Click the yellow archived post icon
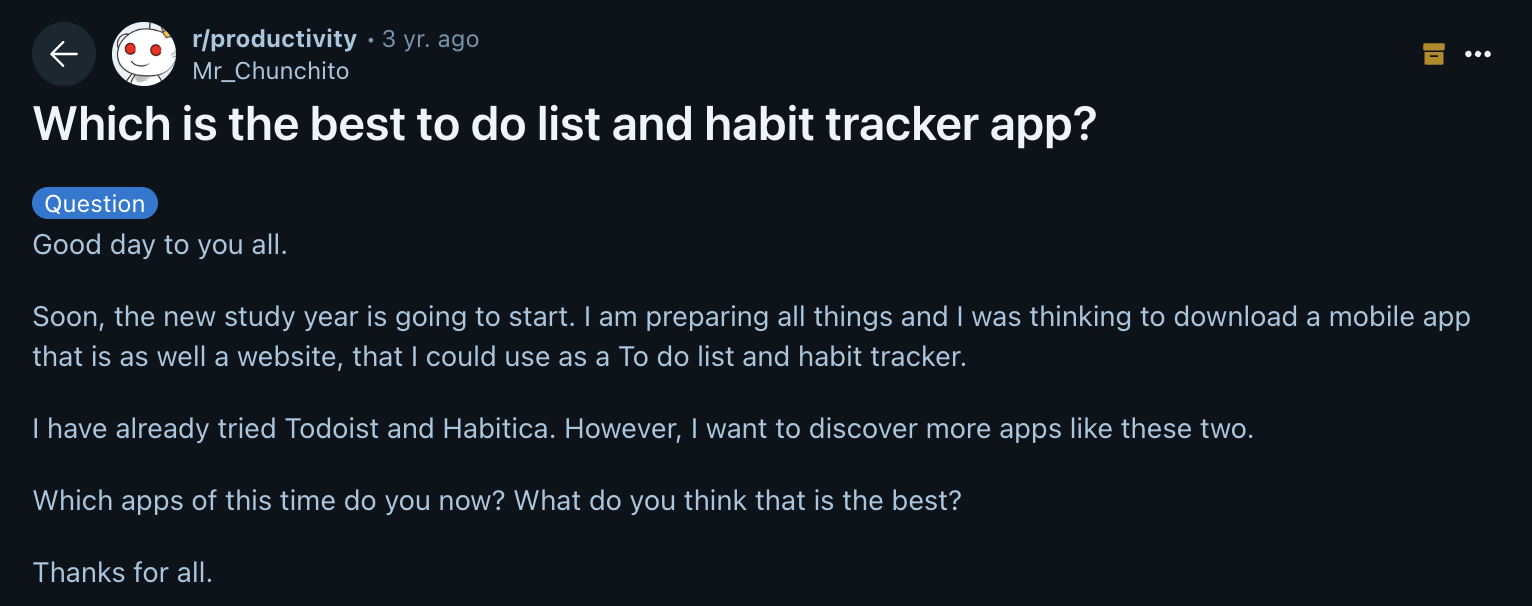Viewport: 1532px width, 606px height. (x=1434, y=54)
